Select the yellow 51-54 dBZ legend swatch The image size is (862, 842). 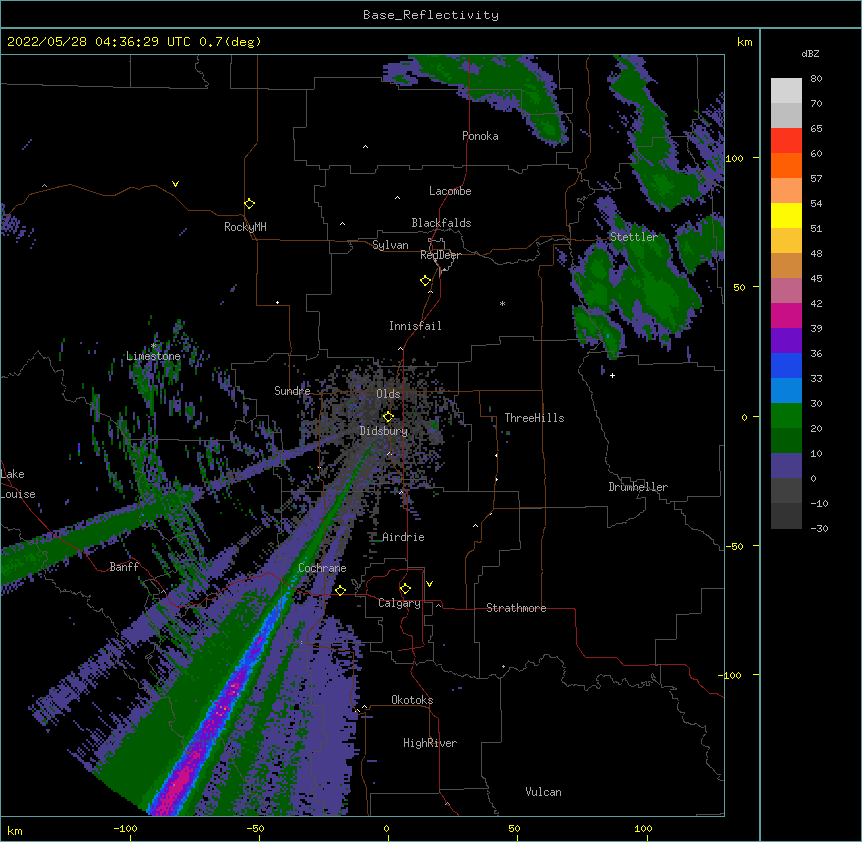point(786,215)
